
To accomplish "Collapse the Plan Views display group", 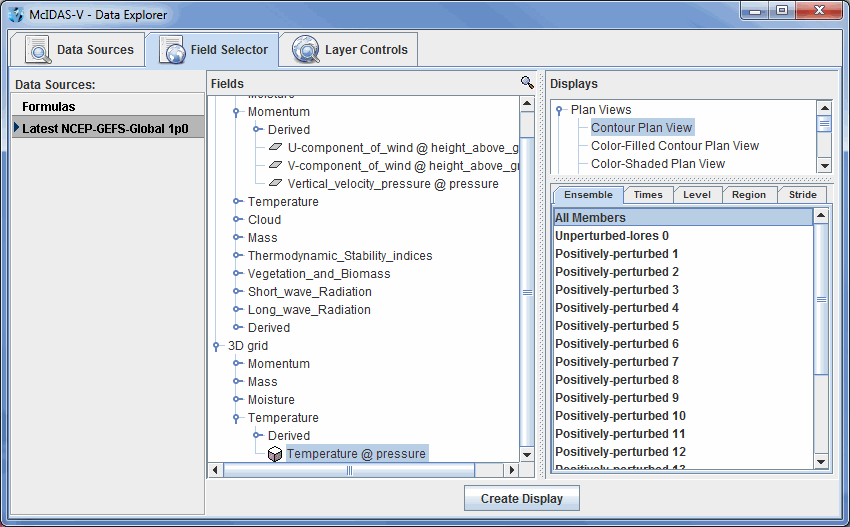I will click(x=560, y=110).
